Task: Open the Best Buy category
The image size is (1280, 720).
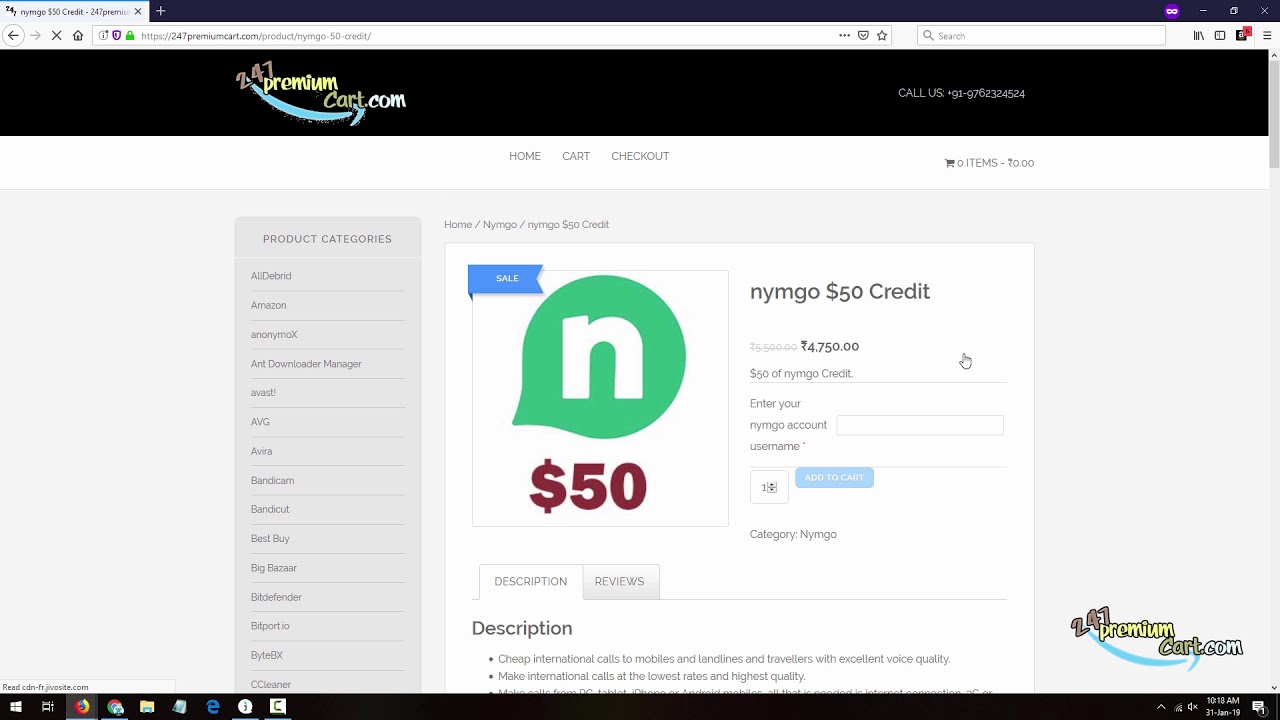Action: pos(270,539)
